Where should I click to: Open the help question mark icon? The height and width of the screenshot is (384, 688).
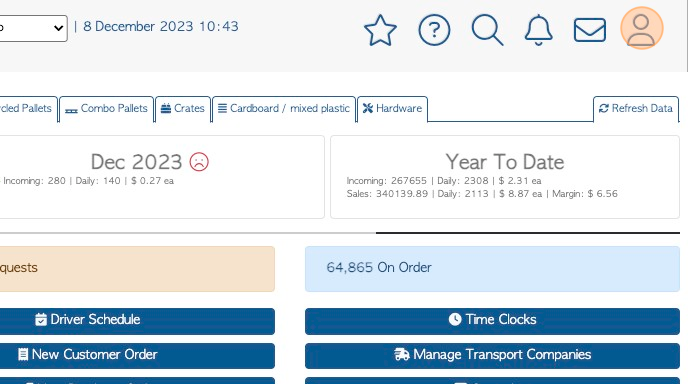point(434,30)
